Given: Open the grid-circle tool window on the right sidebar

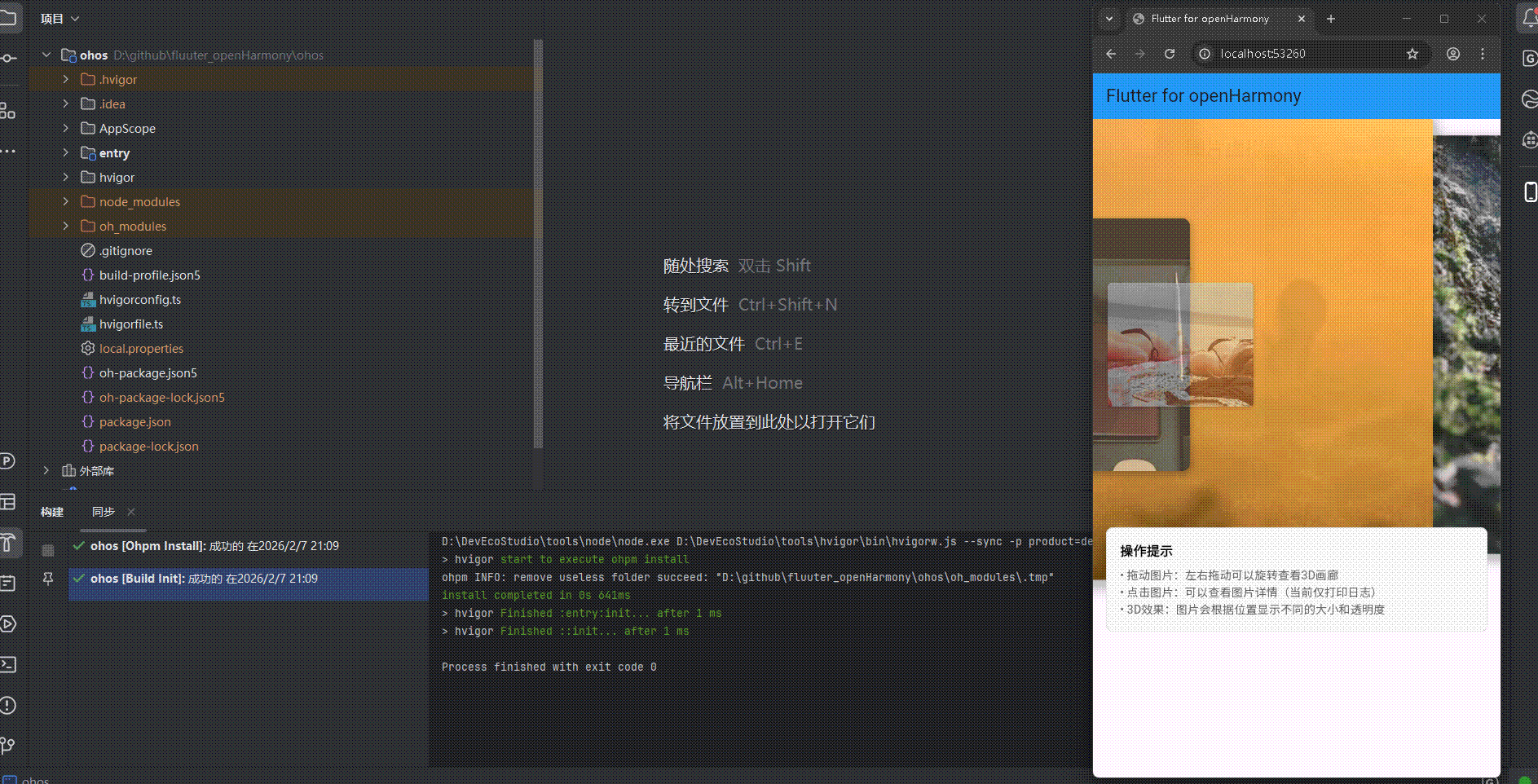Looking at the screenshot, I should click(1530, 140).
